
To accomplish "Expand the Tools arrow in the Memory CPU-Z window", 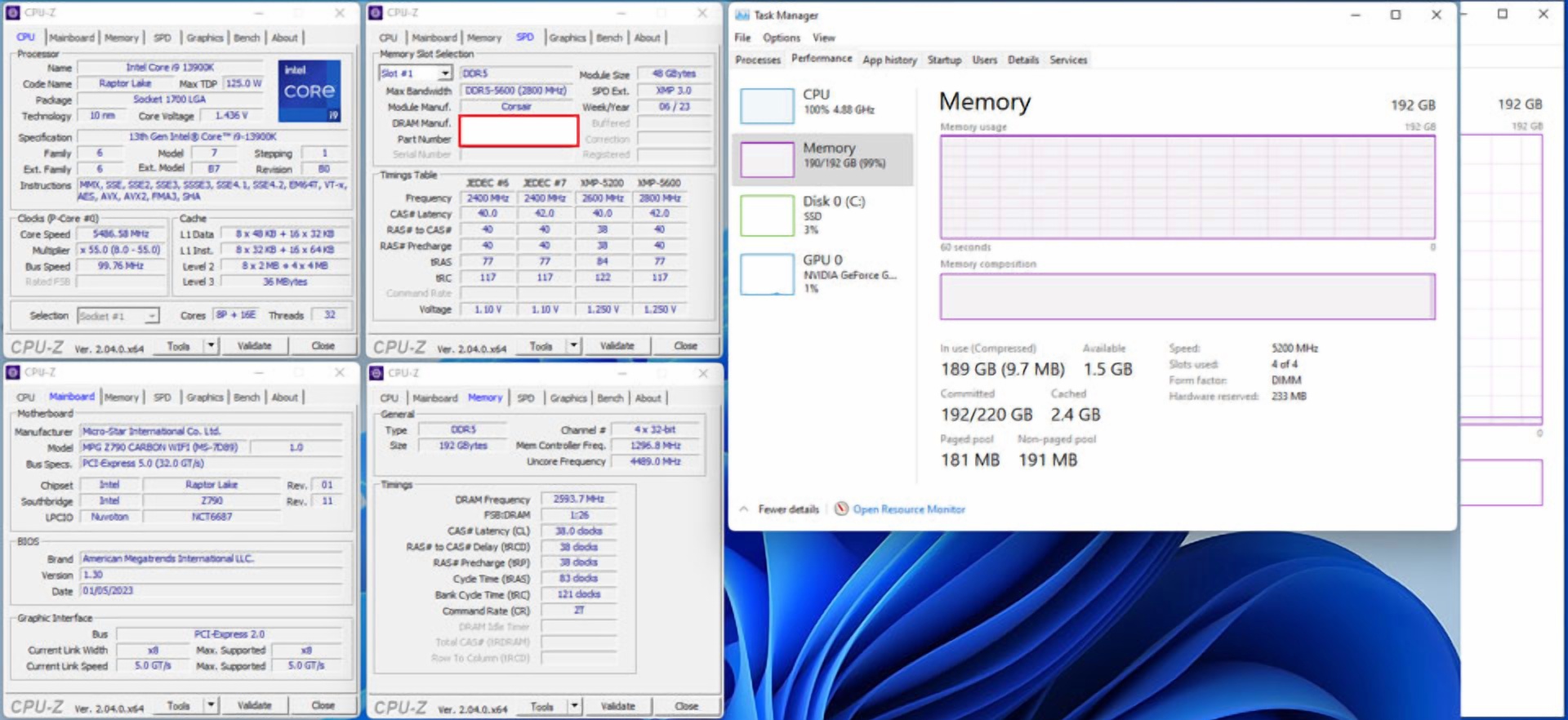I will pyautogui.click(x=574, y=706).
